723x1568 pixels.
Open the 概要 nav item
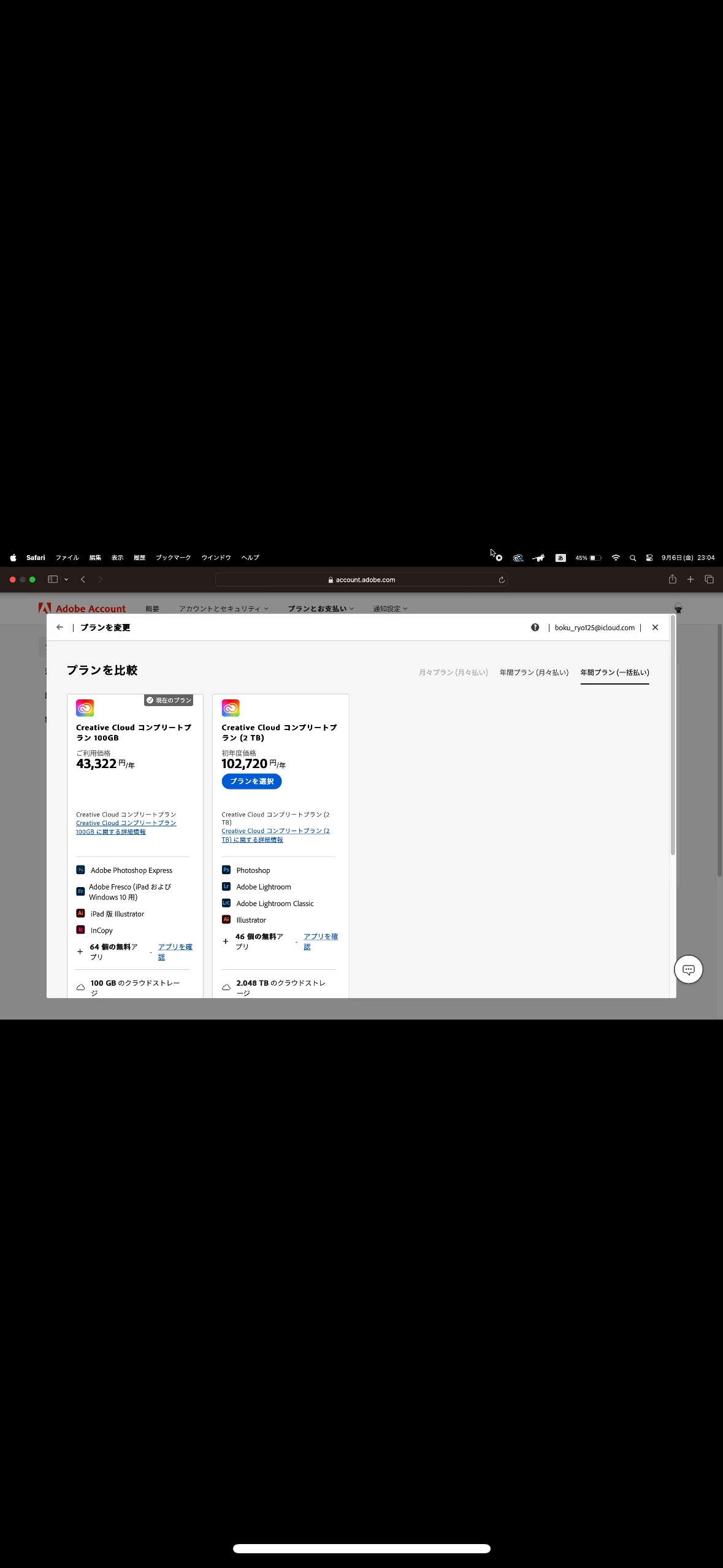point(152,609)
